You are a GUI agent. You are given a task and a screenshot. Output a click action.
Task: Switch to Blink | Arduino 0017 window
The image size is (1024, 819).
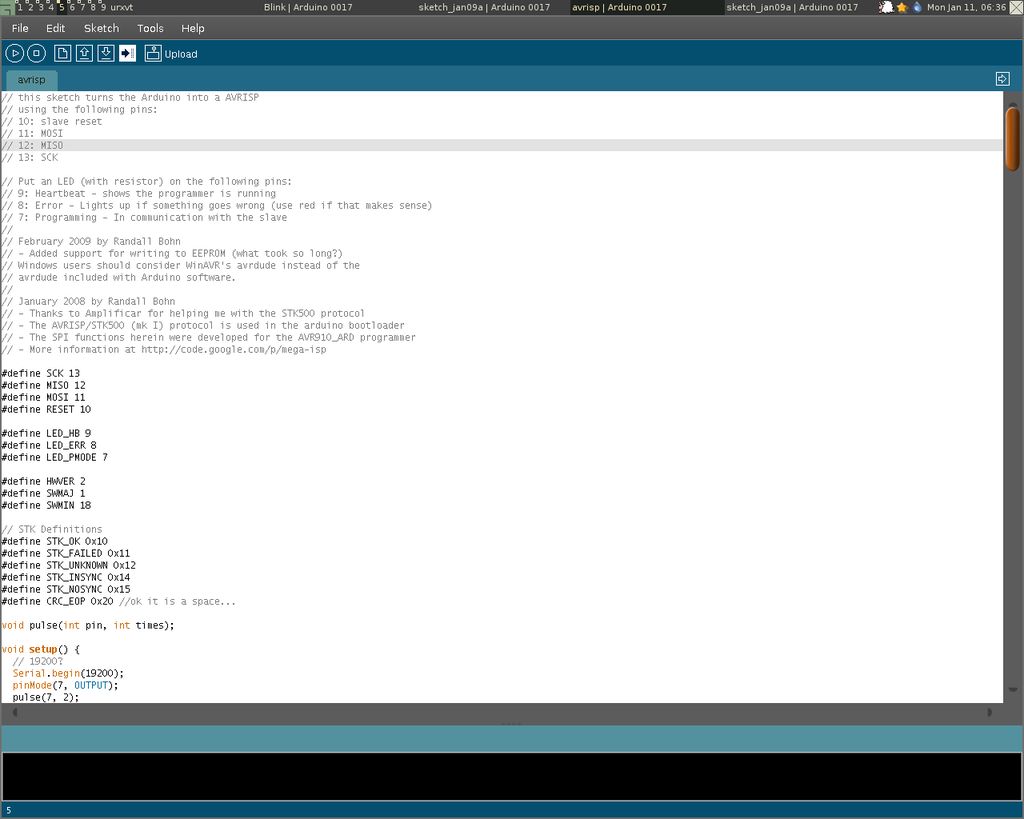click(308, 7)
